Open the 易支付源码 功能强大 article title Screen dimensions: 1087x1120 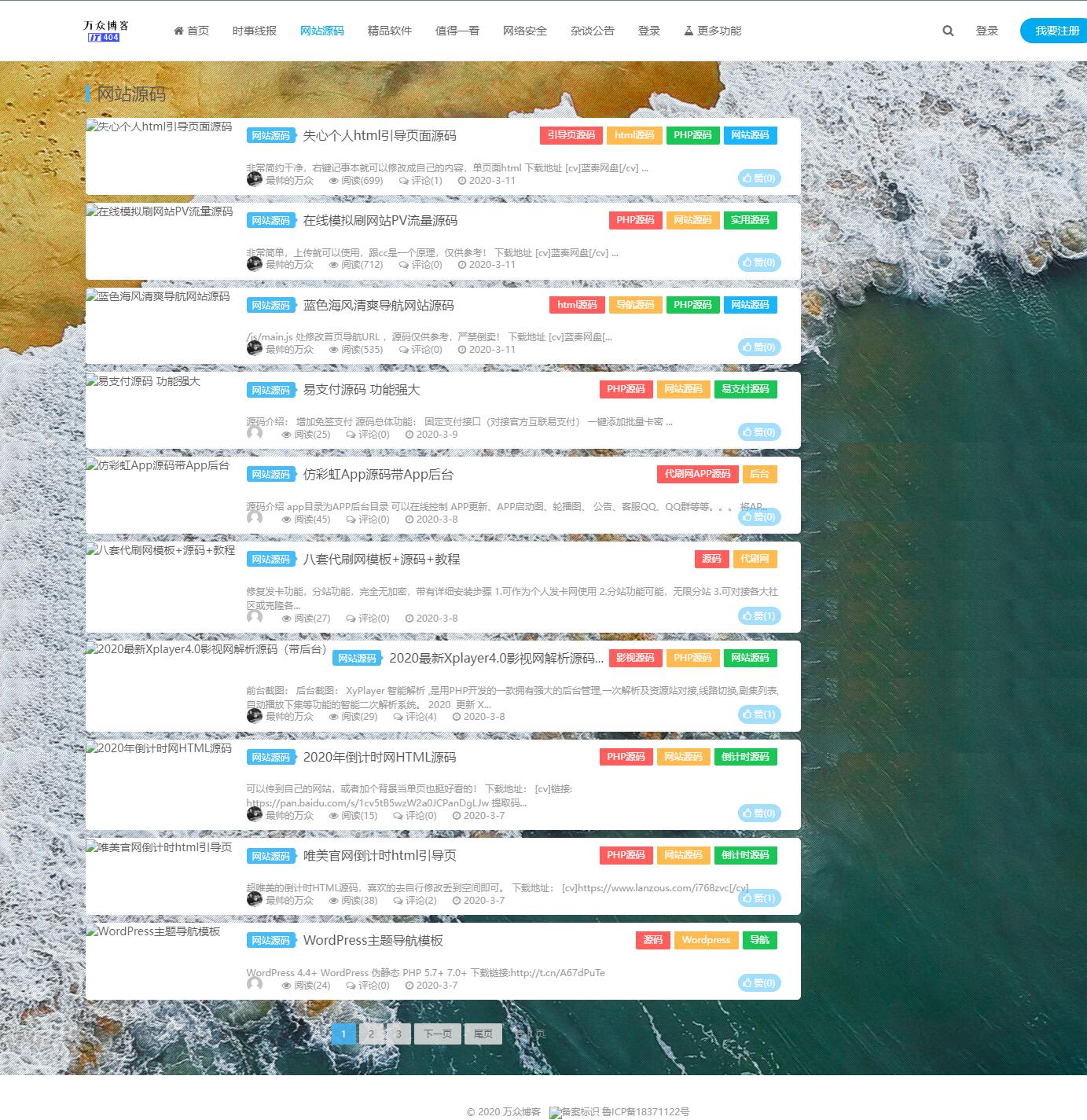(x=362, y=390)
